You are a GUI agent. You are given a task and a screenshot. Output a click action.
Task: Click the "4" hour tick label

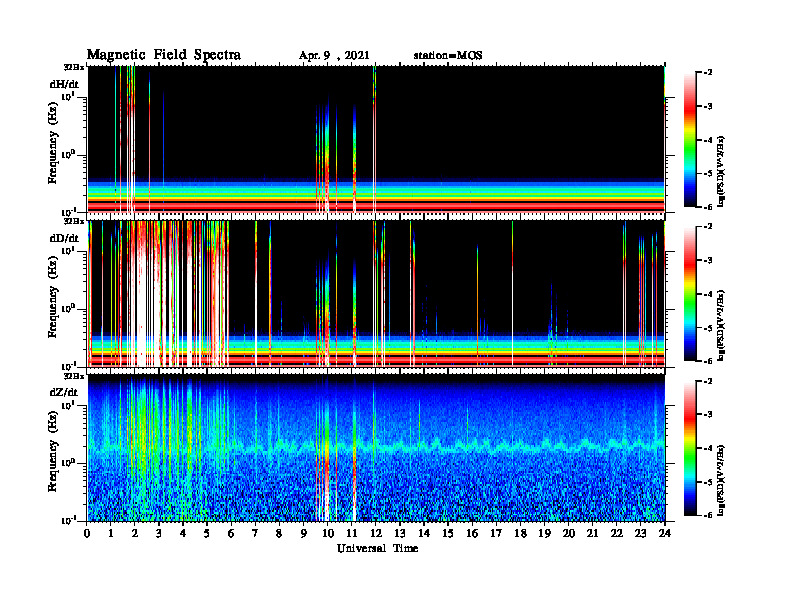pos(183,533)
